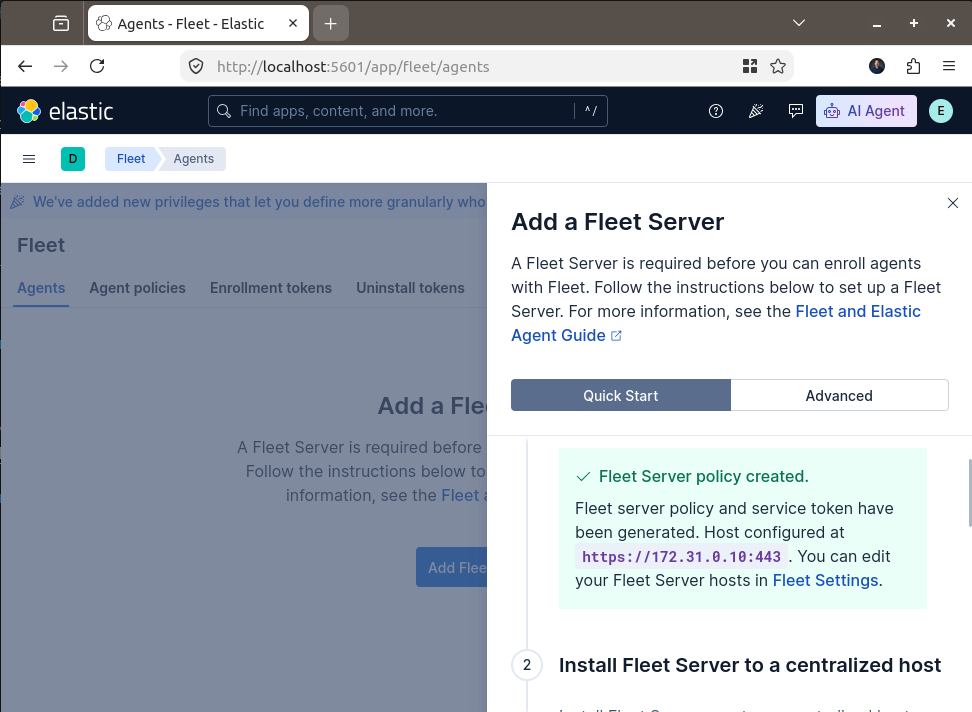Open browser extensions puzzle icon
This screenshot has width=972, height=712.
(x=913, y=66)
